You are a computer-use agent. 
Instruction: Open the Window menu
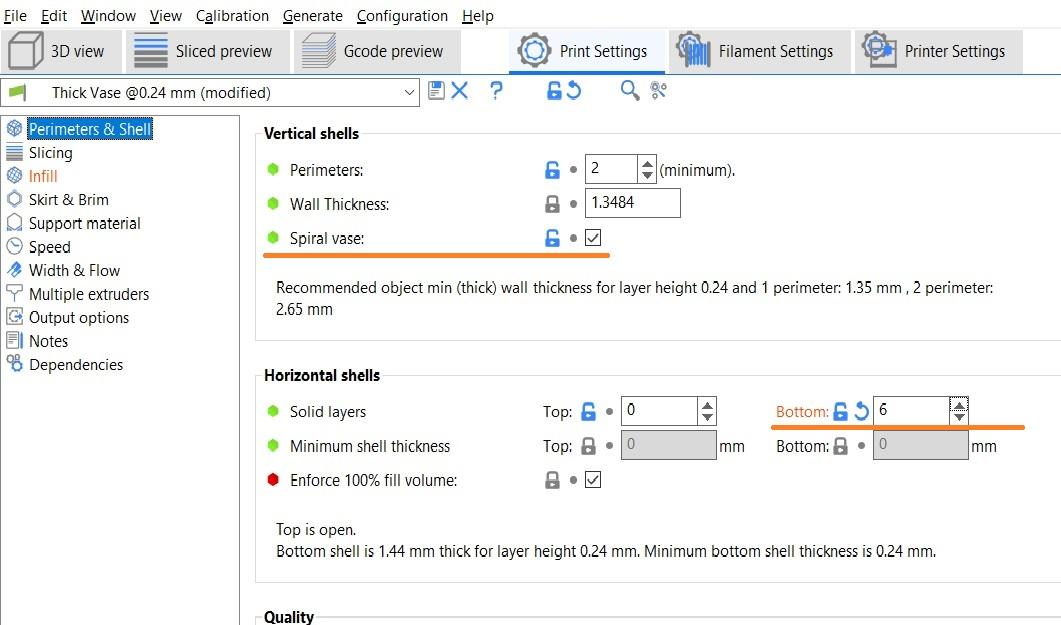[108, 16]
